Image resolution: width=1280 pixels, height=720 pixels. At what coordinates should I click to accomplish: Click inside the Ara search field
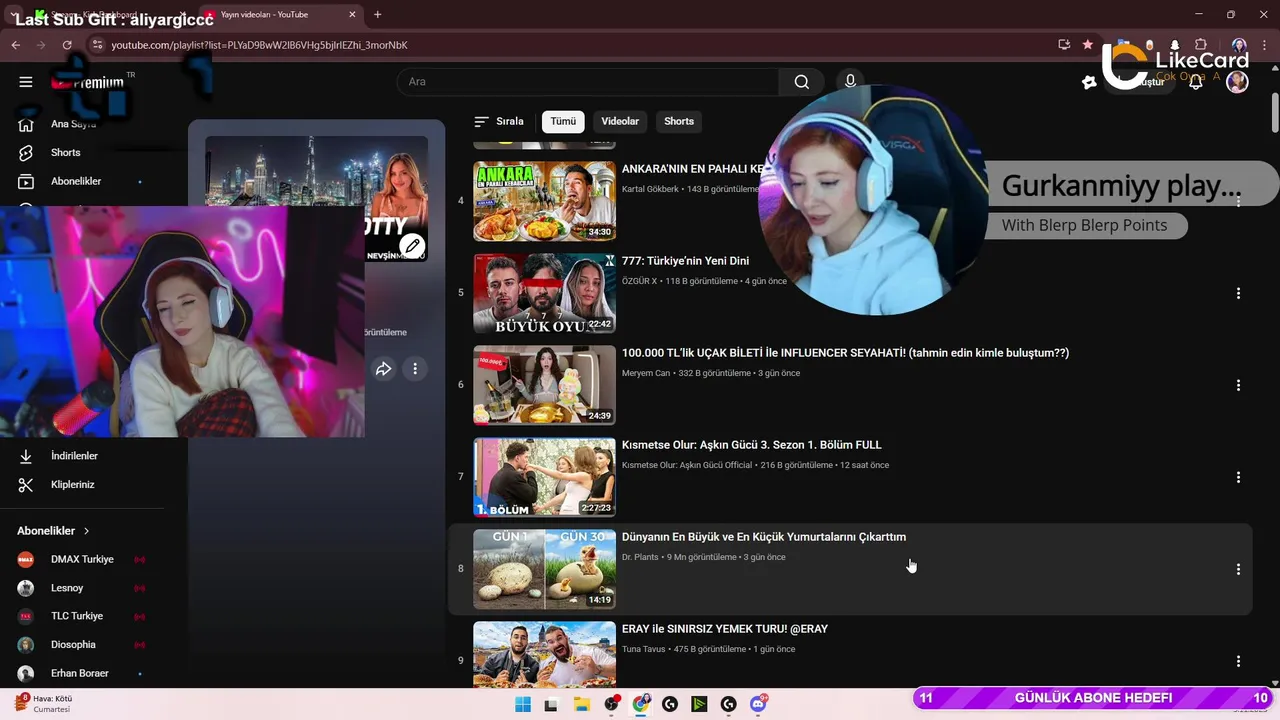pos(588,82)
